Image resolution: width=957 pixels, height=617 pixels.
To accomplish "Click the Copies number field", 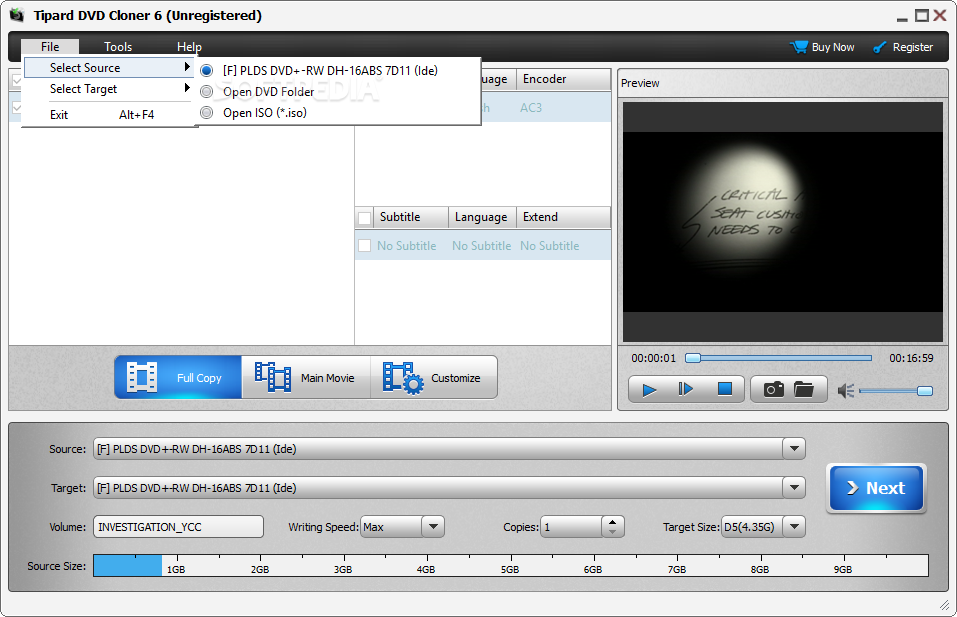I will [x=571, y=527].
